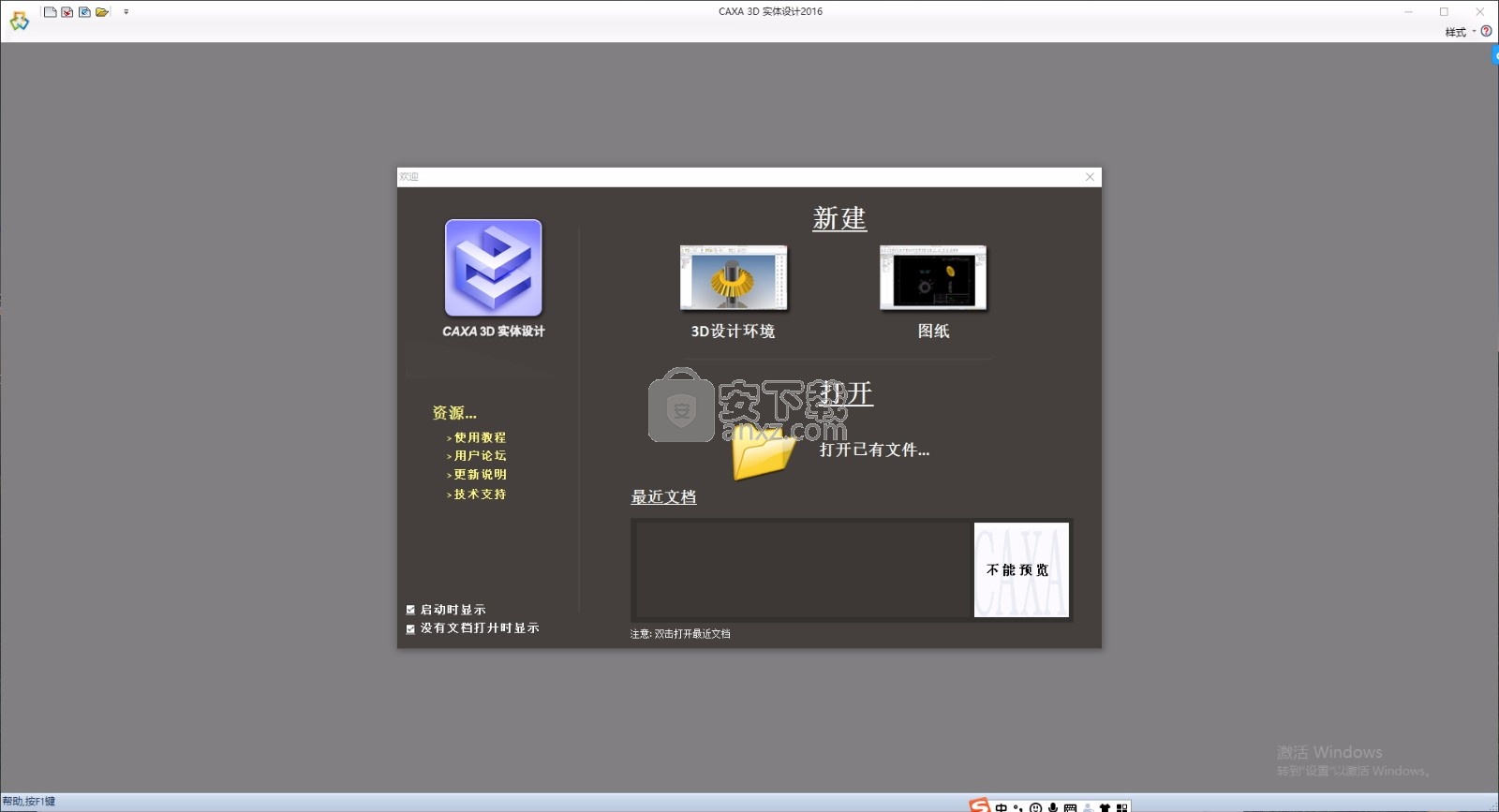Screen dimensions: 1499x812
Task: Toggle the 启动时显示 checkbox
Action: [x=410, y=610]
